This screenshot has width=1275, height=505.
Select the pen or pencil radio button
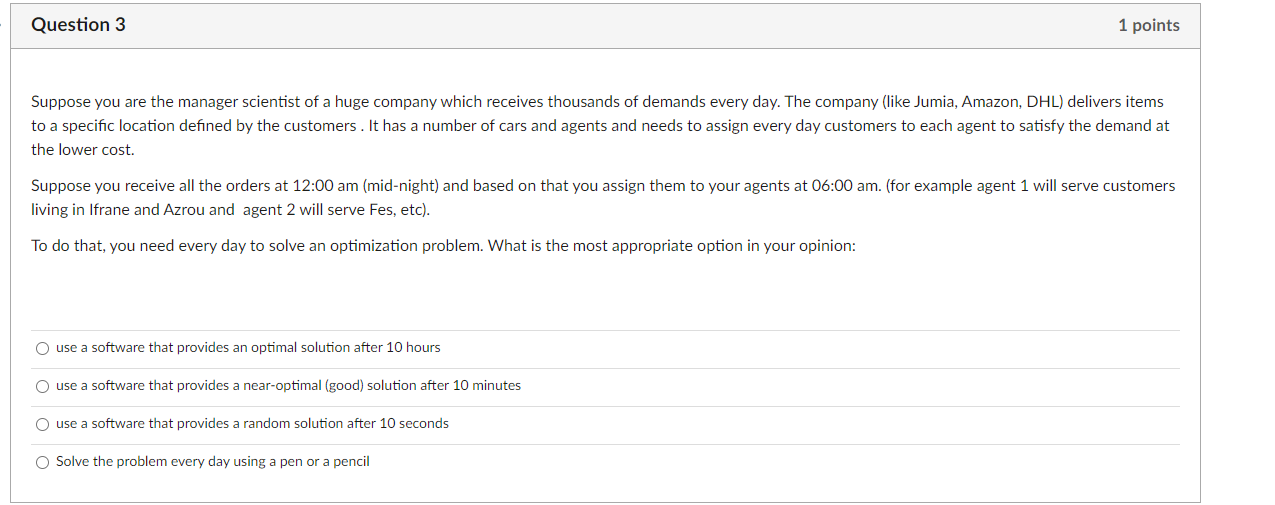(42, 462)
